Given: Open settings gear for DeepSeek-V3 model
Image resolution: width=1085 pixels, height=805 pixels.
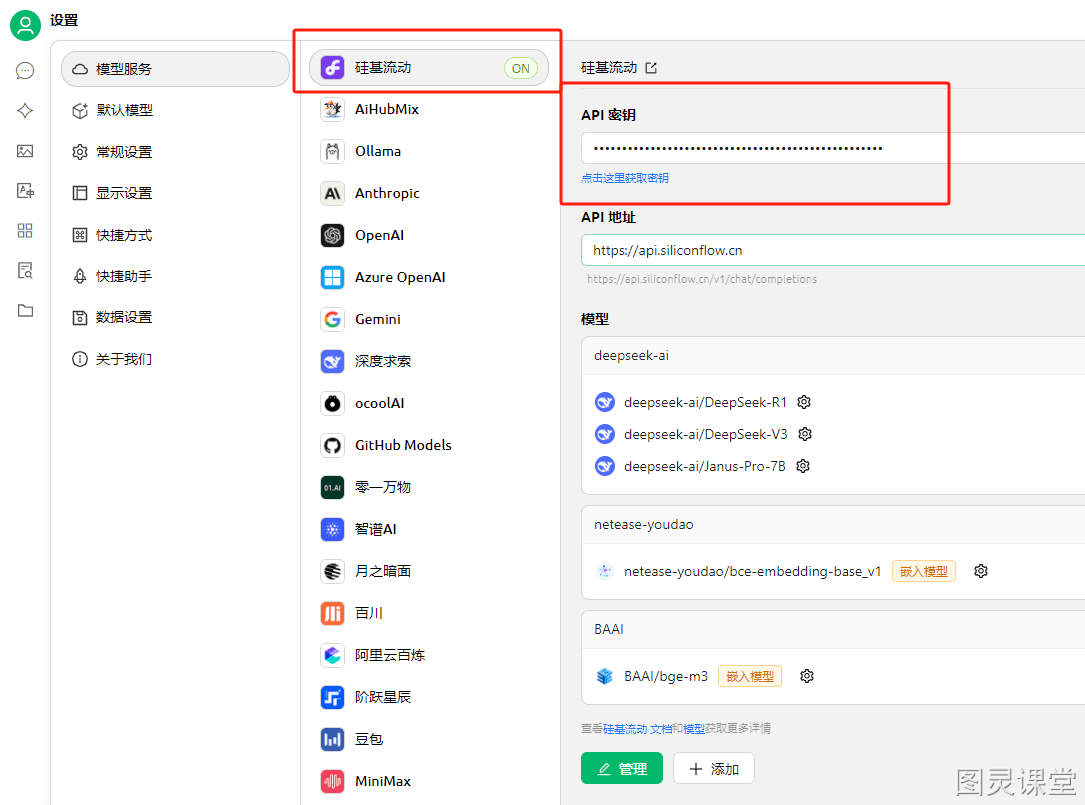Looking at the screenshot, I should [x=805, y=434].
